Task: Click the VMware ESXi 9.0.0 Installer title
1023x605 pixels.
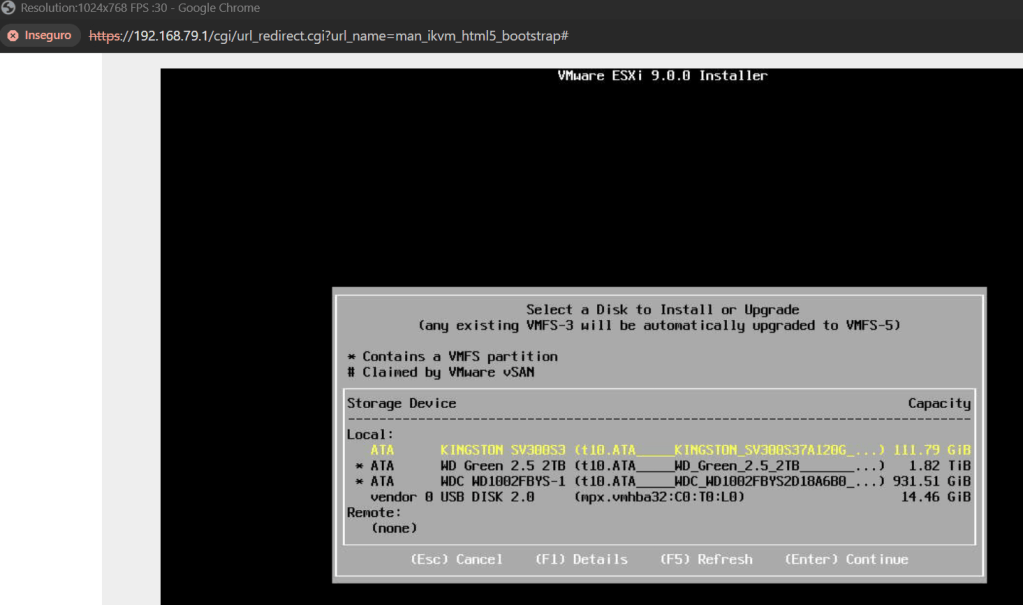Action: click(662, 76)
